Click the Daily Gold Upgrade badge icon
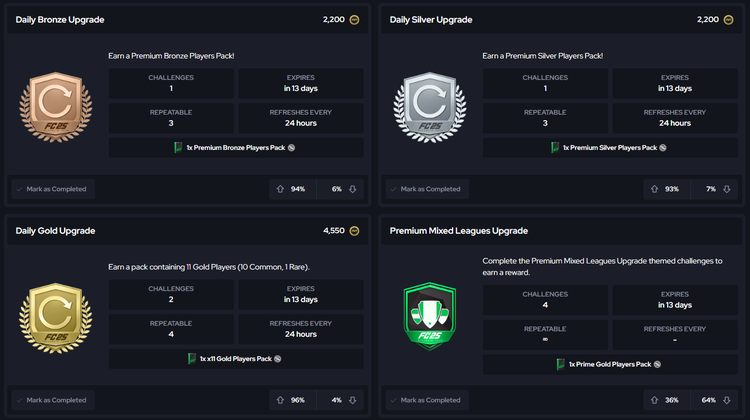 [x=55, y=312]
